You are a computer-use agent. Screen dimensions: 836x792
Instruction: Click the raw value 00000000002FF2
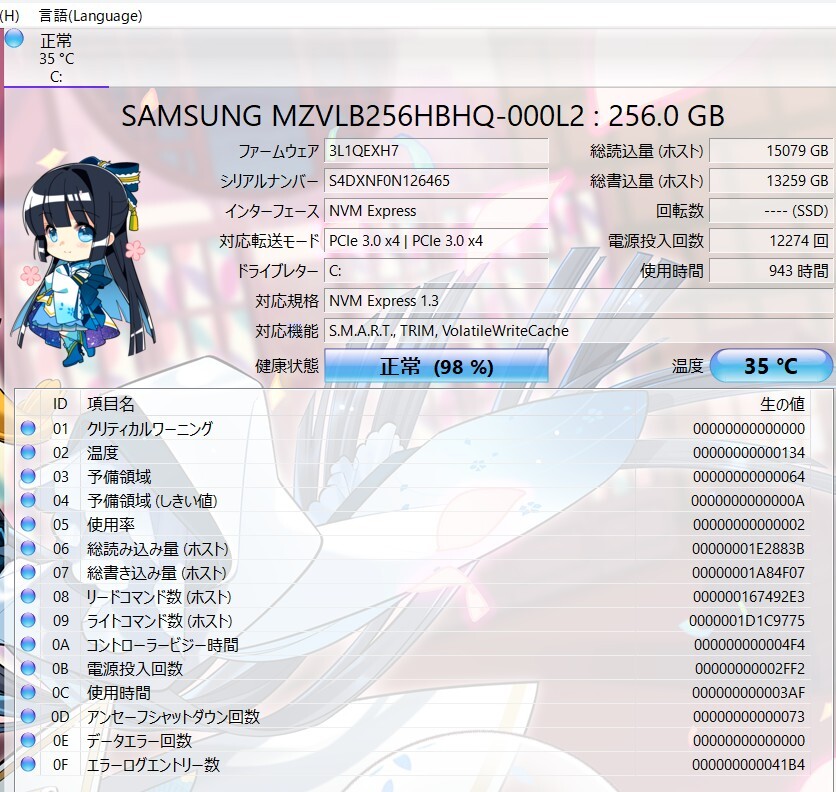pyautogui.click(x=750, y=668)
